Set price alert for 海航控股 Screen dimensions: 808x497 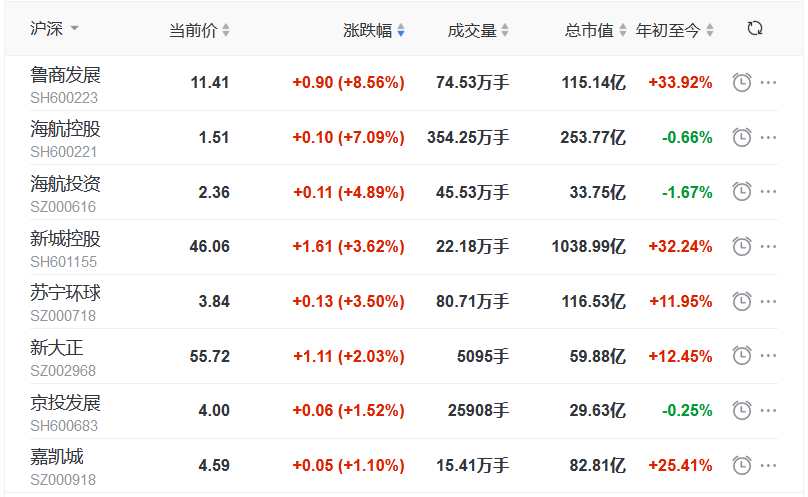742,137
